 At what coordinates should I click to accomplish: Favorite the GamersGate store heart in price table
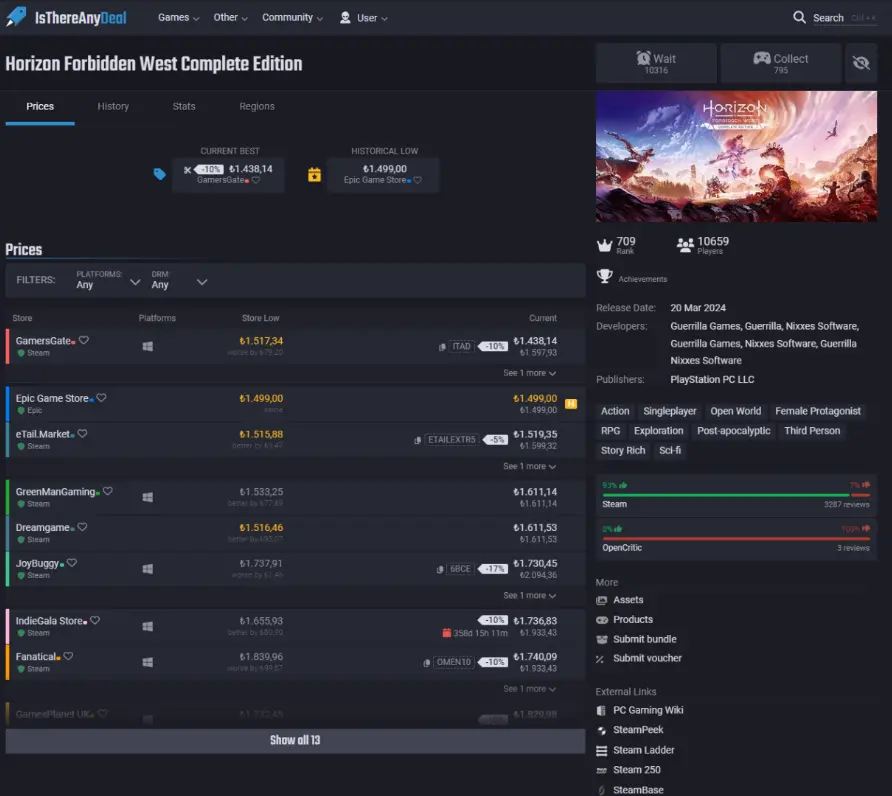[x=84, y=340]
